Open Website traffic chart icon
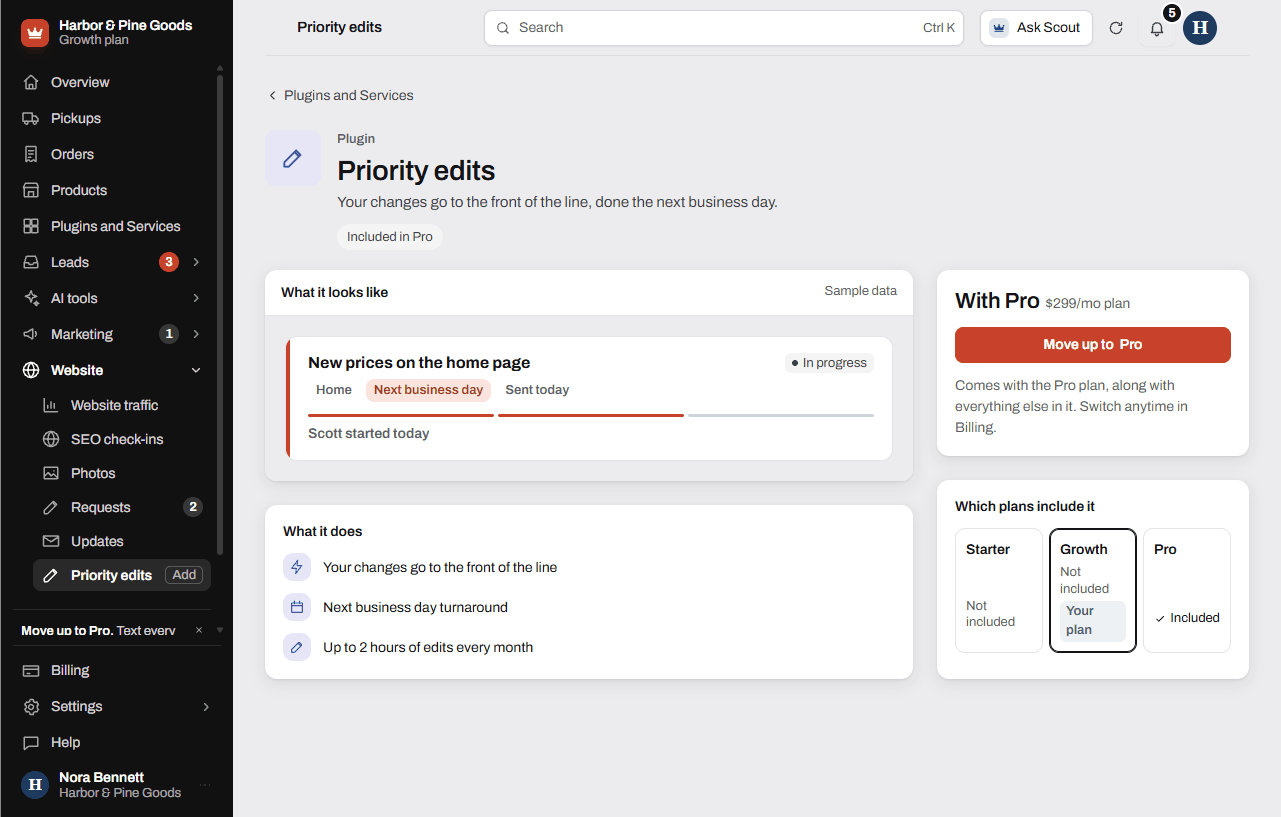This screenshot has width=1281, height=817. click(51, 405)
